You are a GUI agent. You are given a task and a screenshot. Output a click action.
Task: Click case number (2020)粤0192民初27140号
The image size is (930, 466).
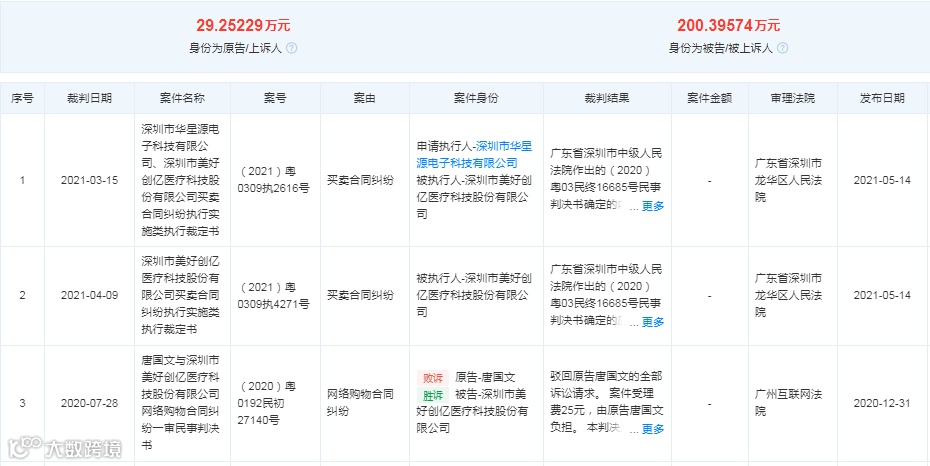point(268,403)
